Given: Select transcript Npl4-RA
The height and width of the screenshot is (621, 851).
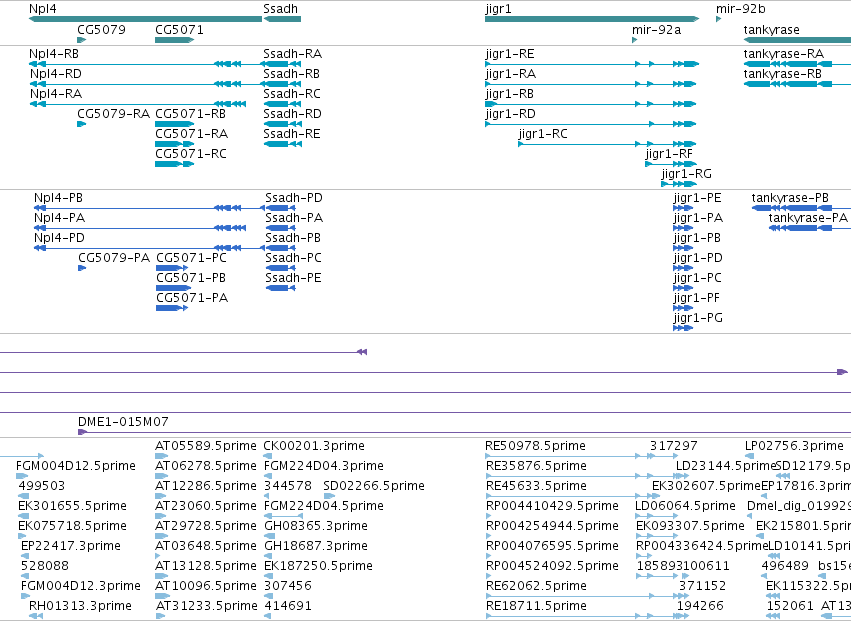Looking at the screenshot, I should 137,104.
